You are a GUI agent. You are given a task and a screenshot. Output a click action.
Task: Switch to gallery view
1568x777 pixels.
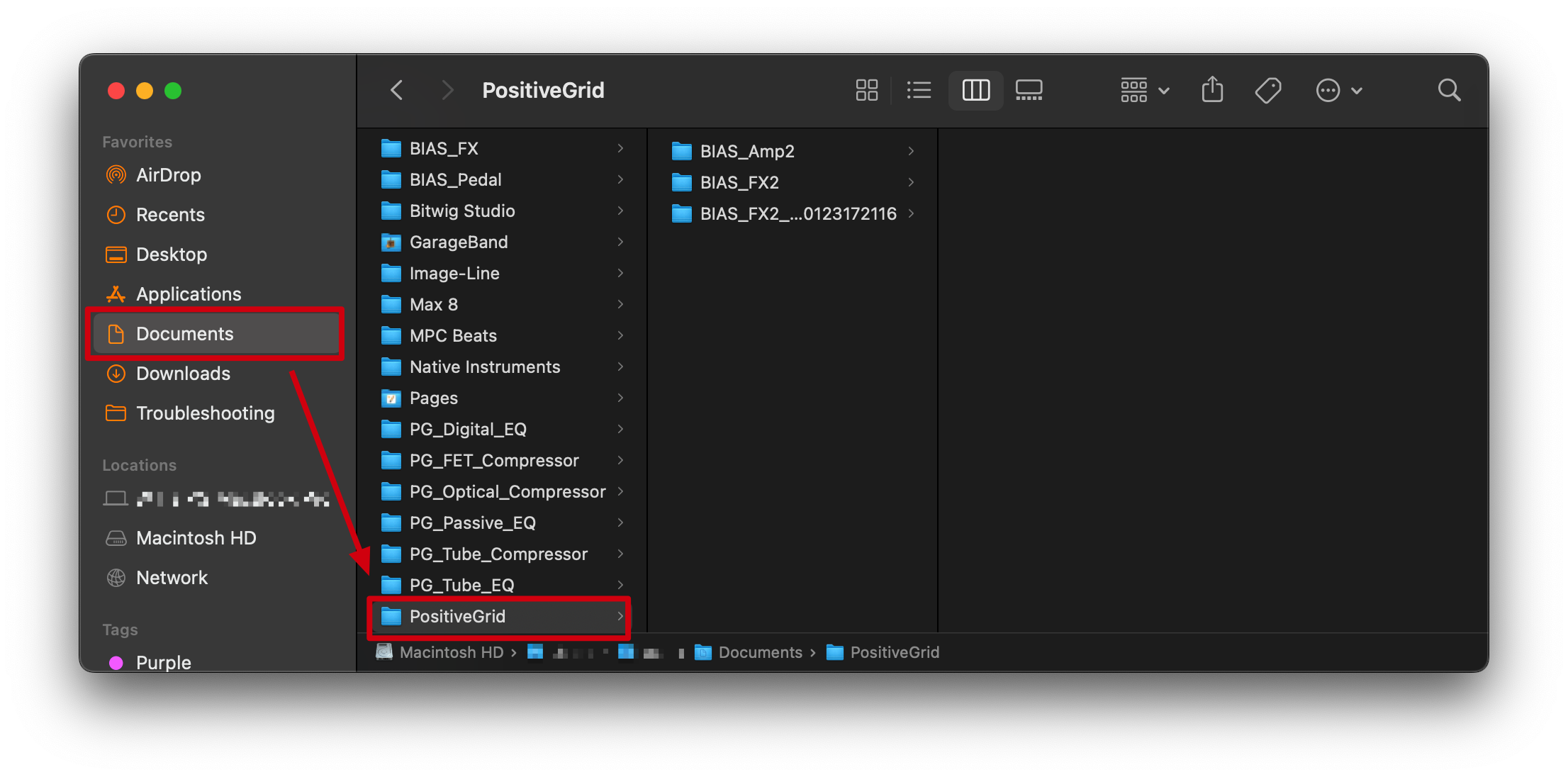[1029, 90]
